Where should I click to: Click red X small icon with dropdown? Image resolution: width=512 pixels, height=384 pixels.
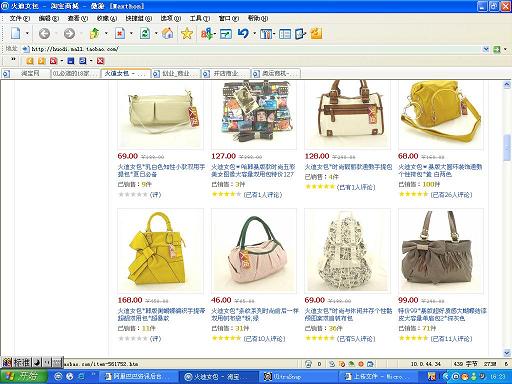click(x=53, y=61)
